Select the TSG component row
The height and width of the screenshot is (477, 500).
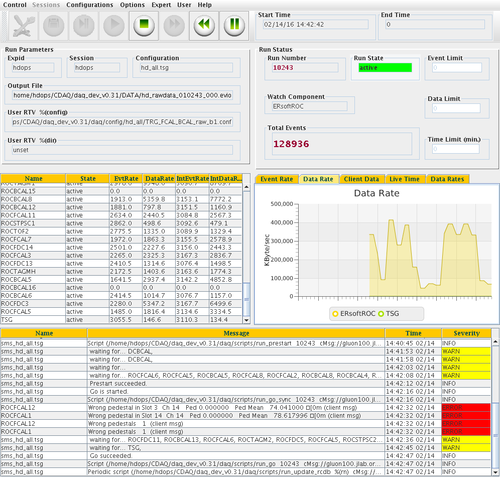121,320
